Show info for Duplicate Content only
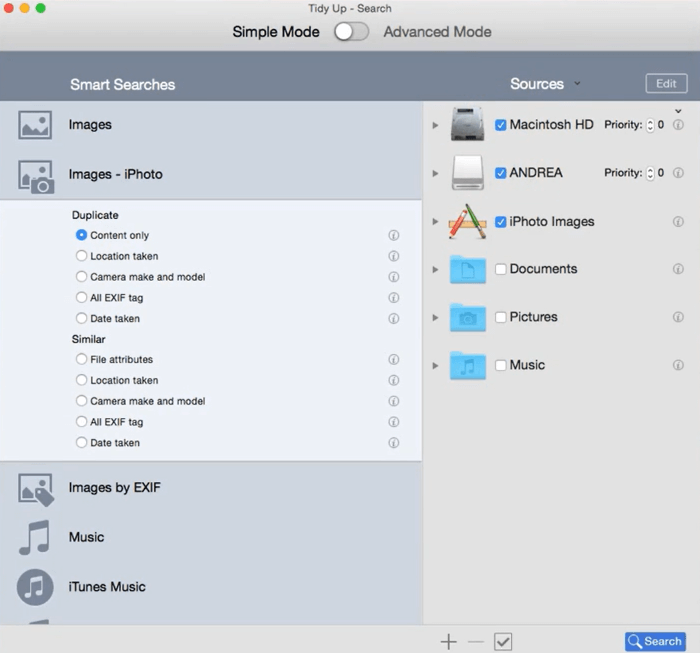This screenshot has width=700, height=653. 393,235
